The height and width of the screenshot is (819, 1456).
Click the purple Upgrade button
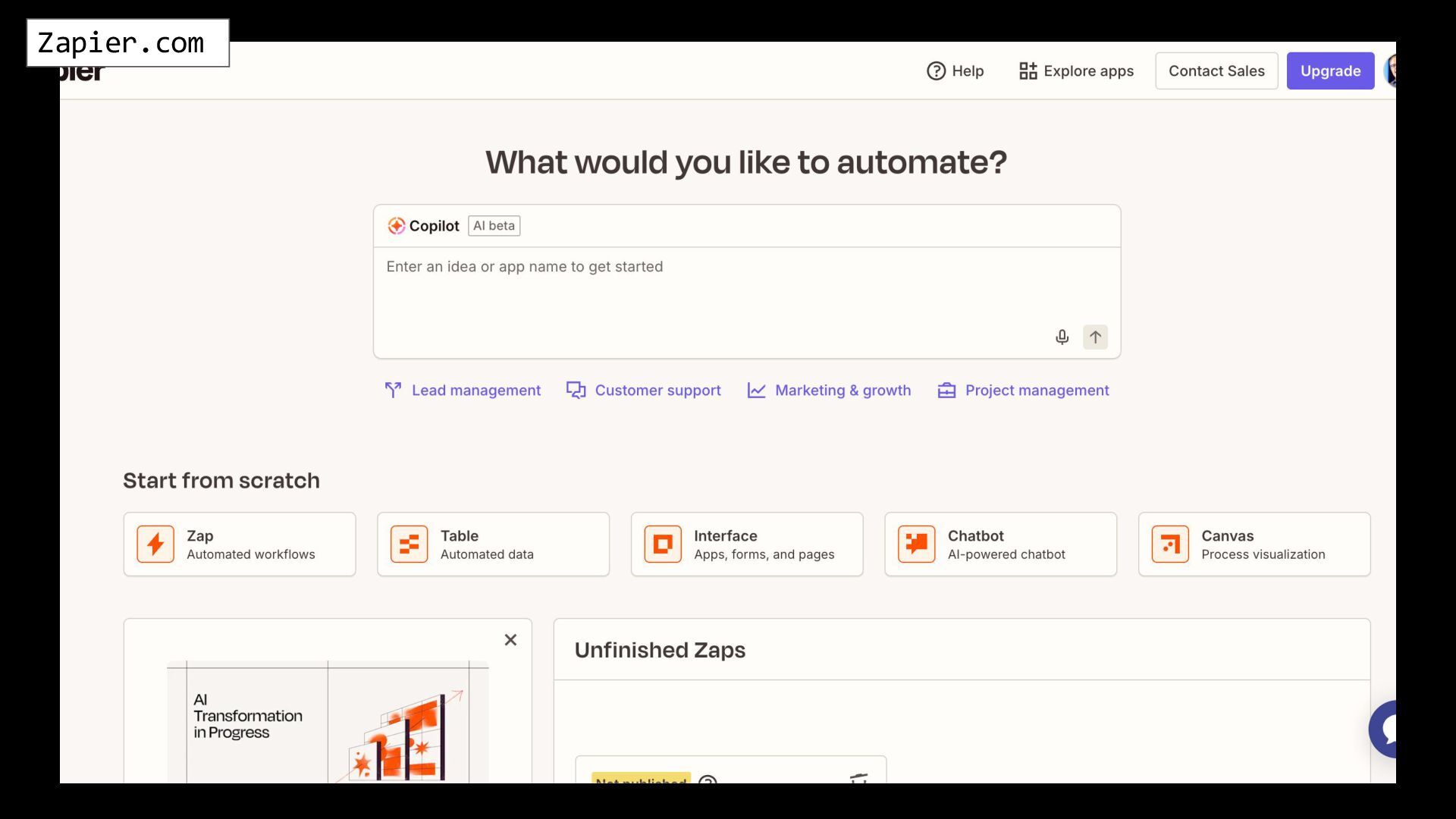pyautogui.click(x=1330, y=71)
